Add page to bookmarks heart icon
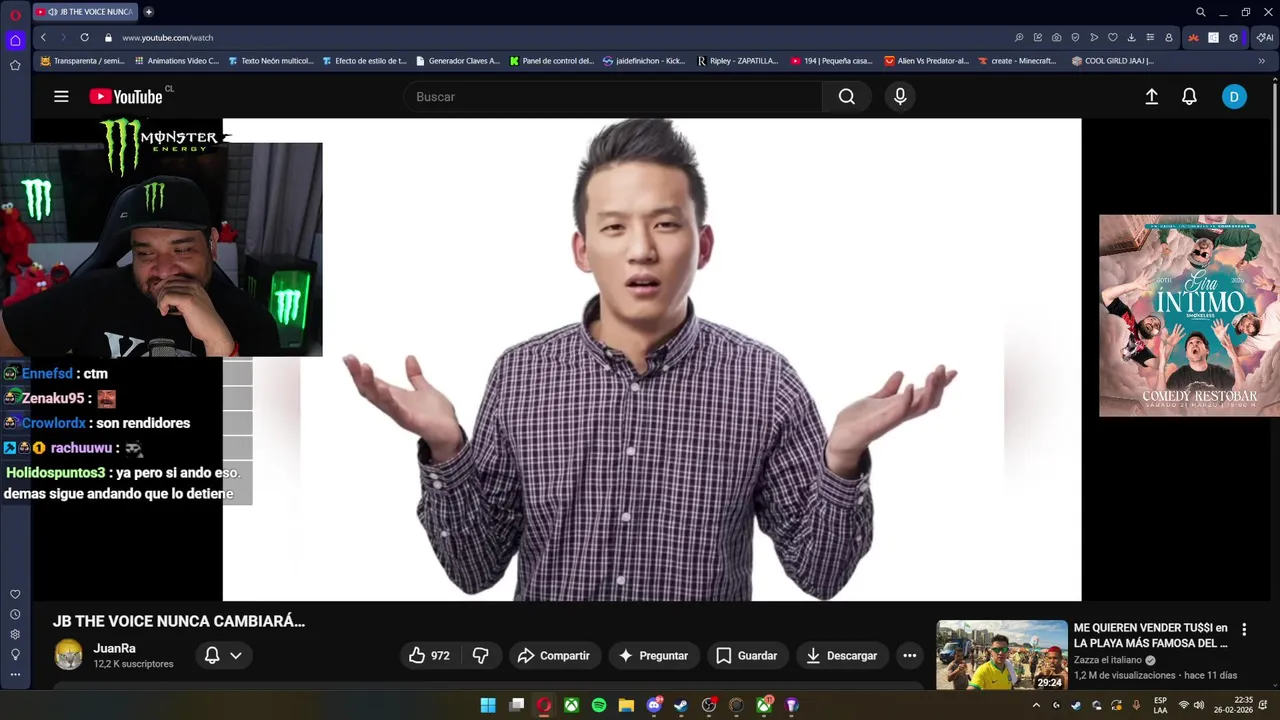Viewport: 1280px width, 720px height. pos(1112,38)
